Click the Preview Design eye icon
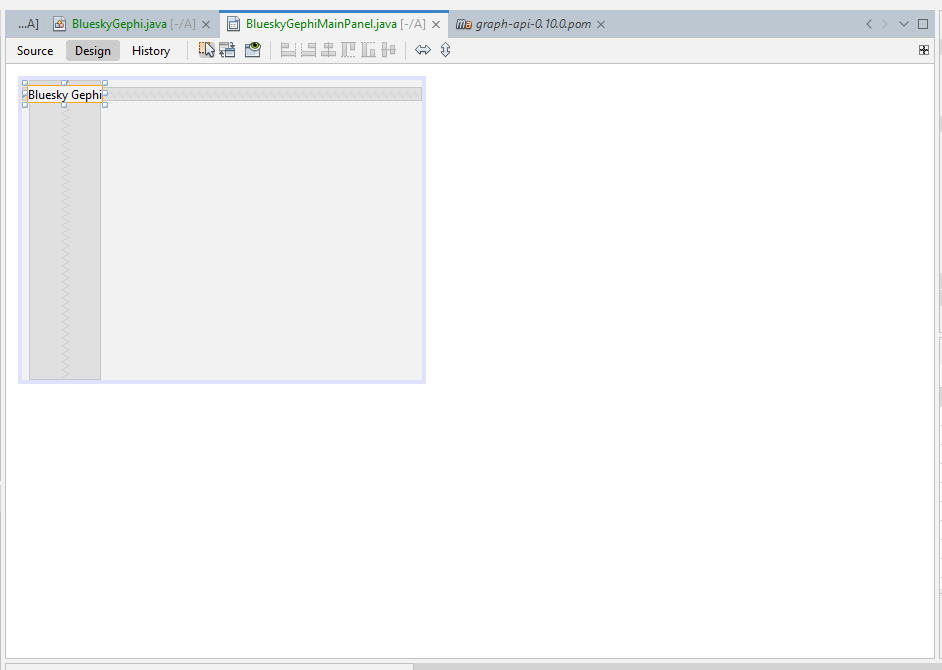 pos(253,50)
